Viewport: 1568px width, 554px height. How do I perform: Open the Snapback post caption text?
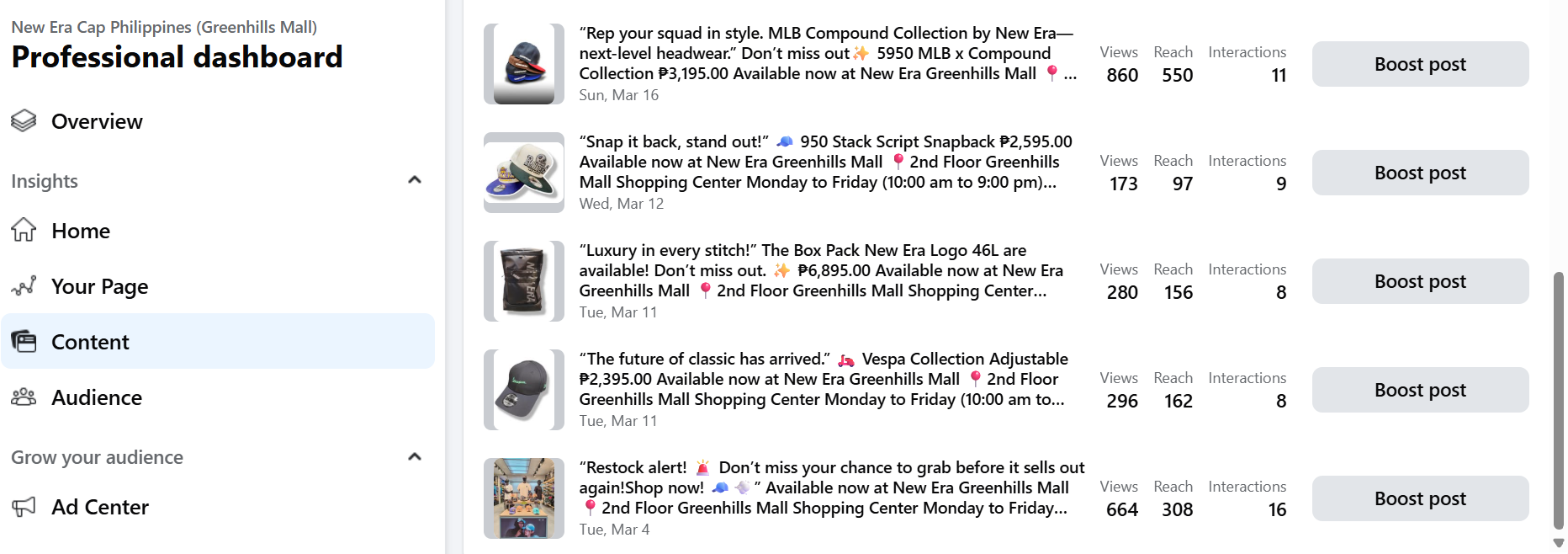(824, 162)
